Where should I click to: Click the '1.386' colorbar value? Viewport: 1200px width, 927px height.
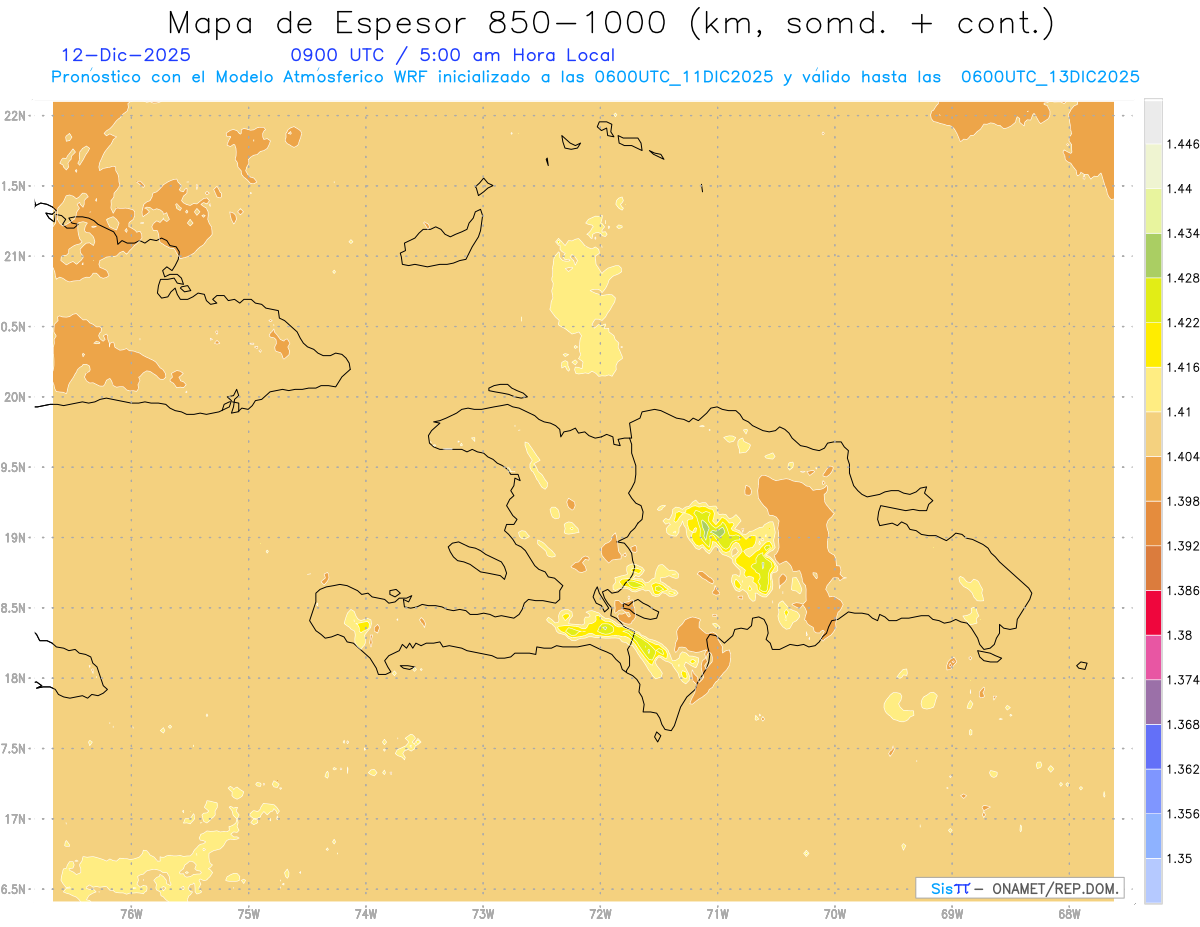point(1182,590)
